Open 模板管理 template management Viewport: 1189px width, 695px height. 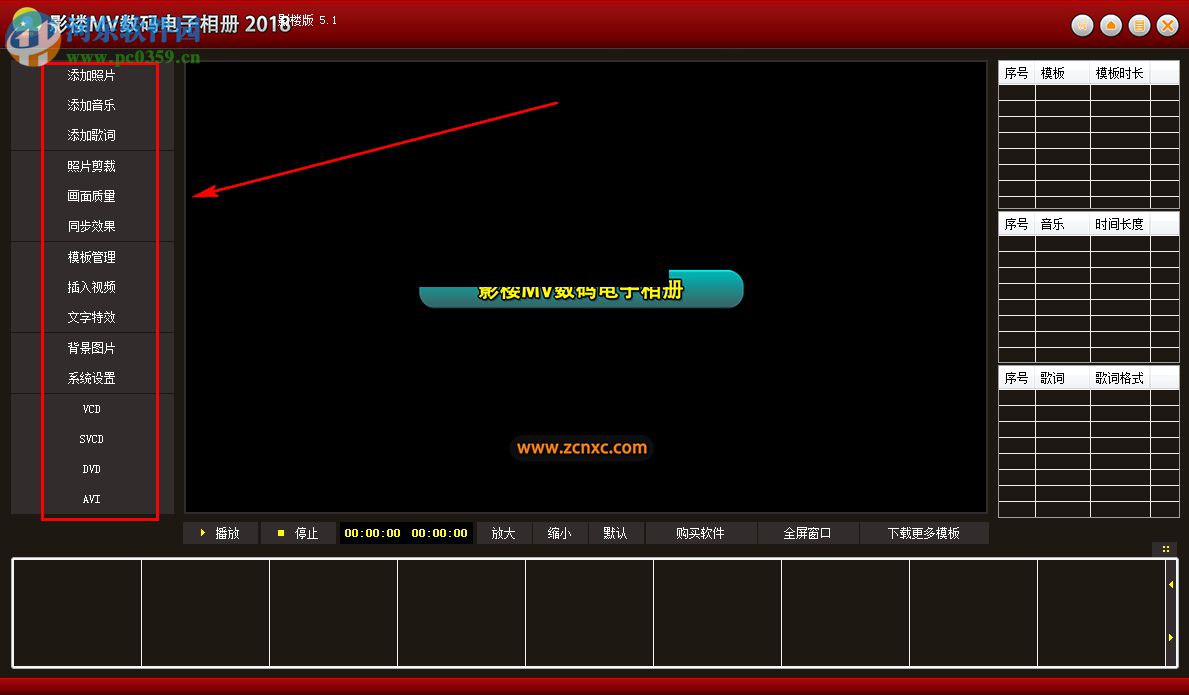pyautogui.click(x=91, y=257)
